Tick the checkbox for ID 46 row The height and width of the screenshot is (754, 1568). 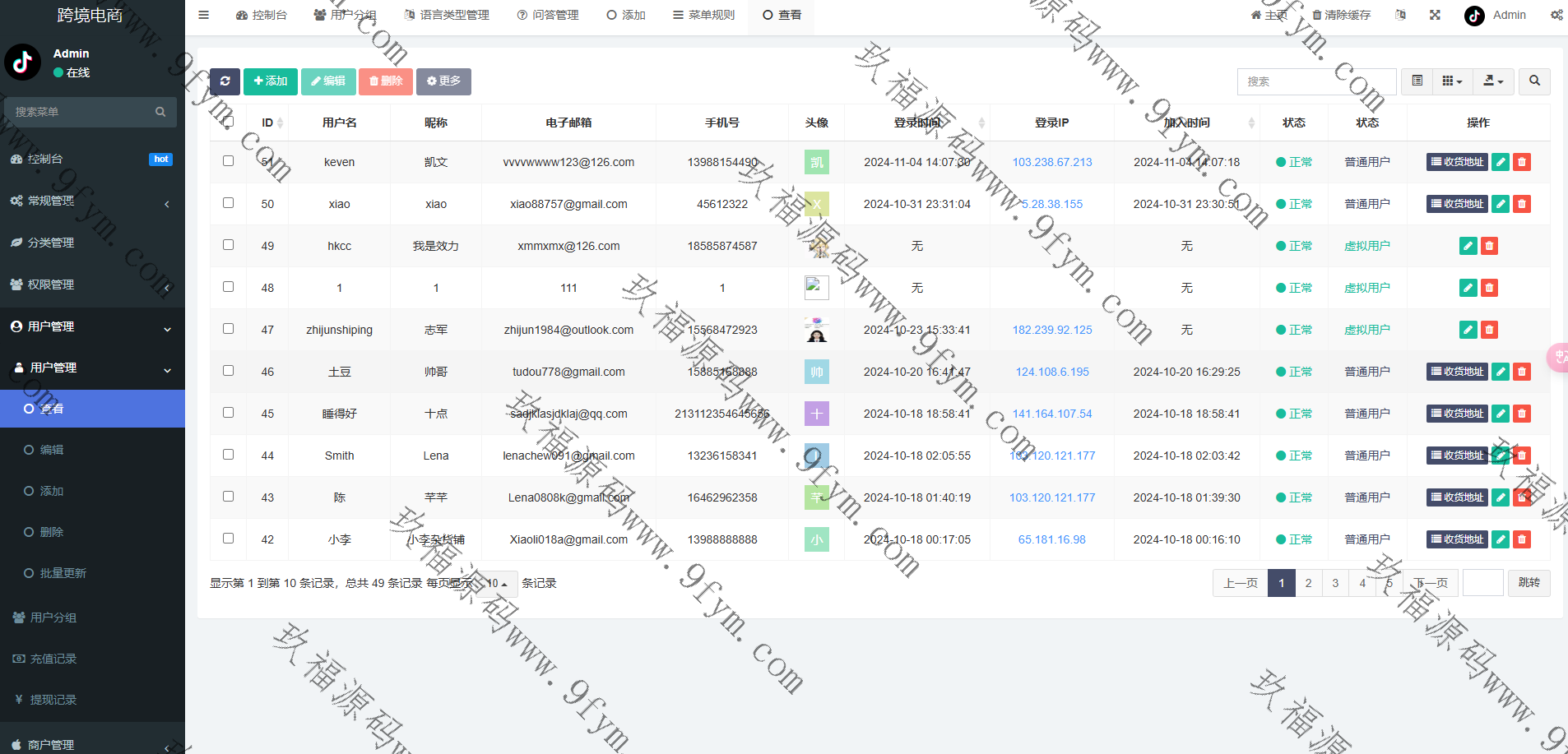pyautogui.click(x=228, y=371)
